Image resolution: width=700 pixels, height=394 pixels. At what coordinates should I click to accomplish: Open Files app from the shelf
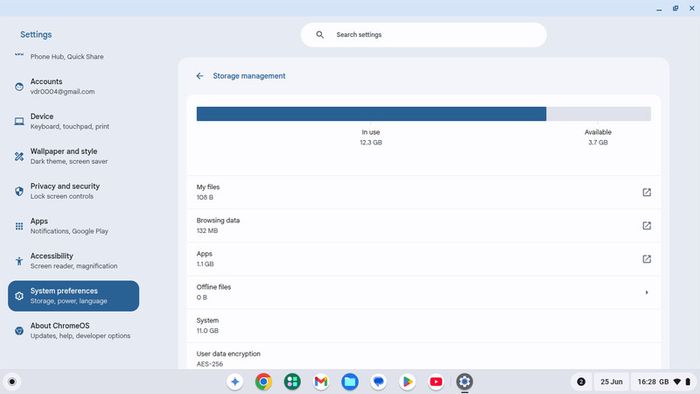(x=350, y=382)
